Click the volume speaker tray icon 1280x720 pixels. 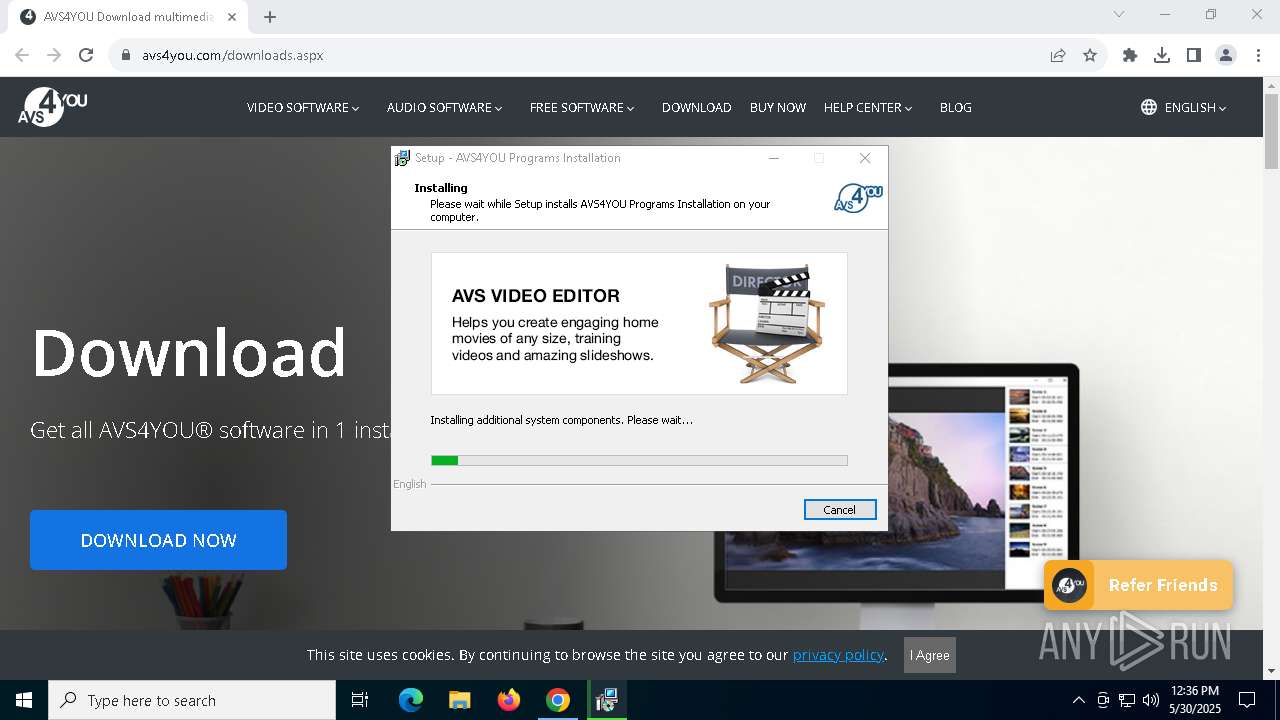click(x=1151, y=700)
